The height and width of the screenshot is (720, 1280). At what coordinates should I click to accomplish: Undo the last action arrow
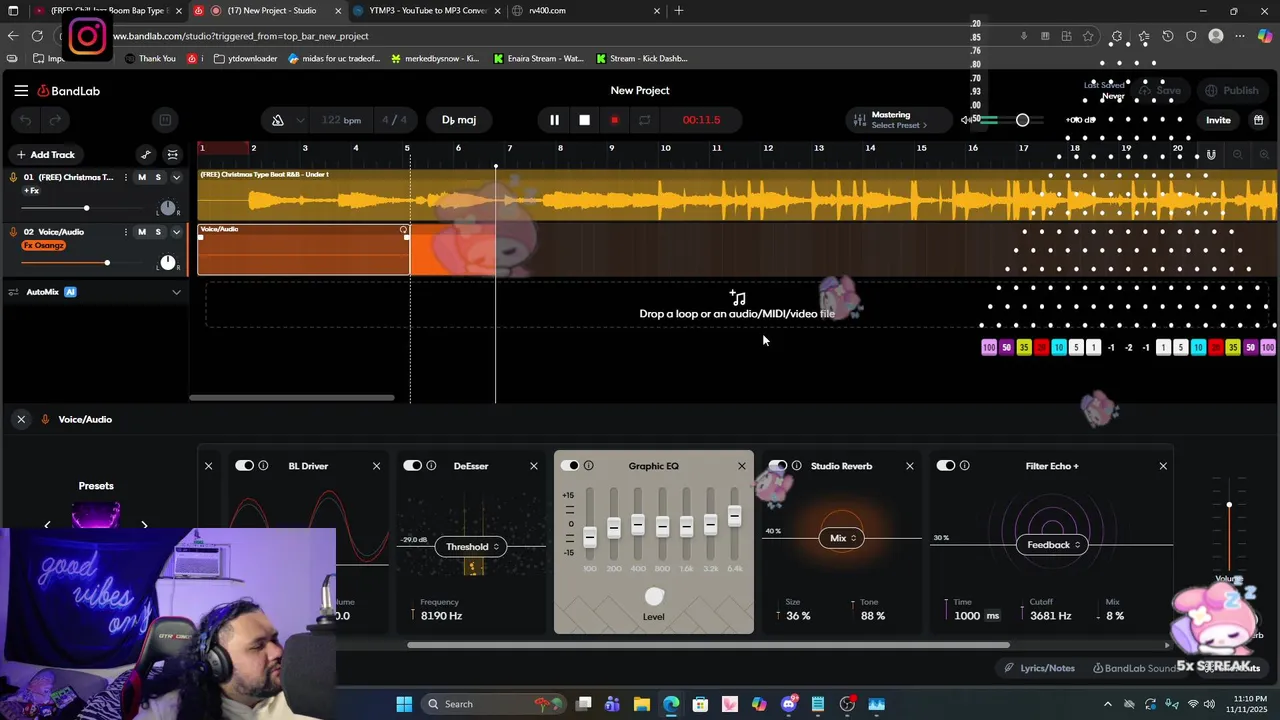click(26, 120)
